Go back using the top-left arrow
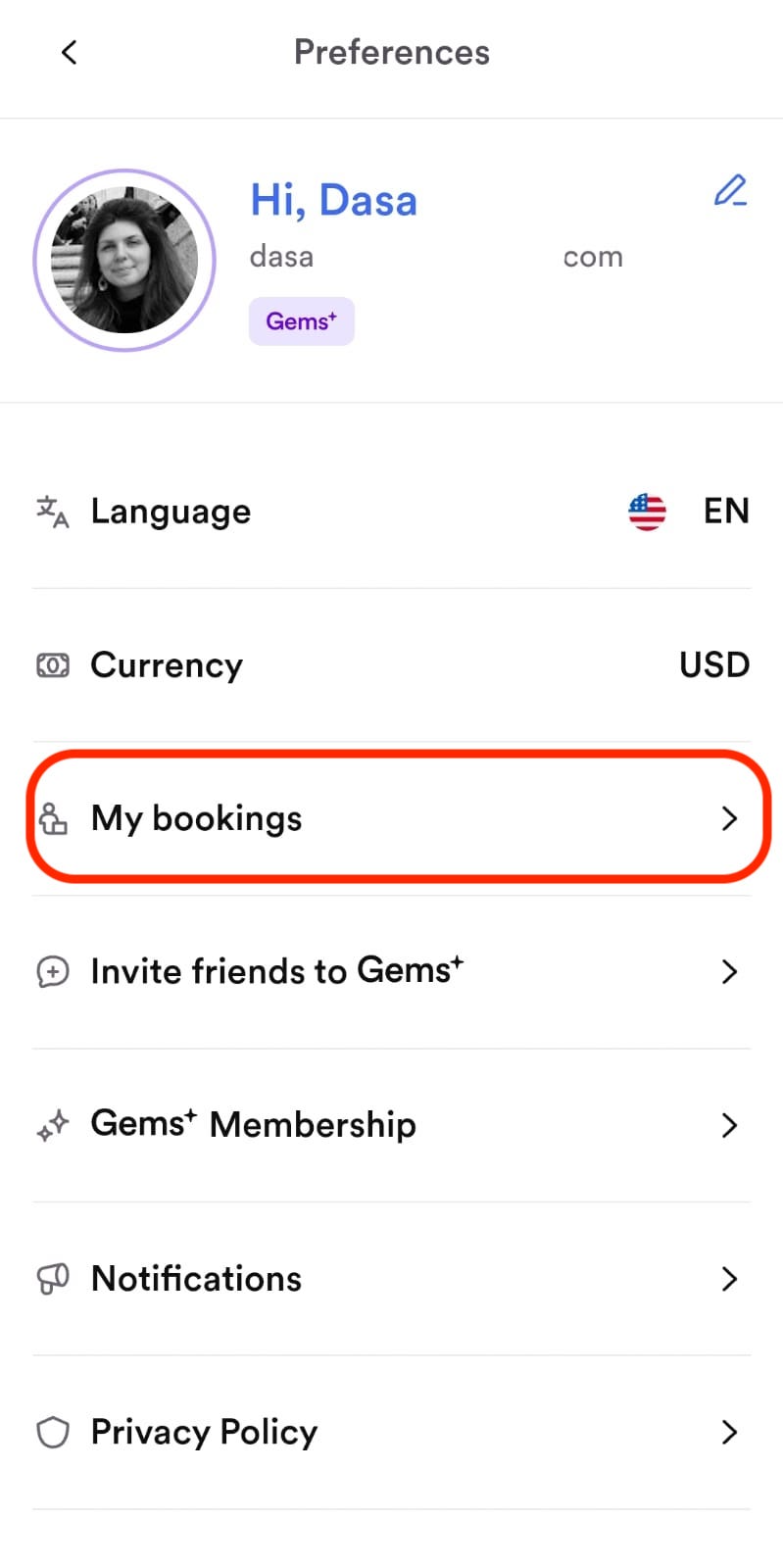 [x=69, y=52]
